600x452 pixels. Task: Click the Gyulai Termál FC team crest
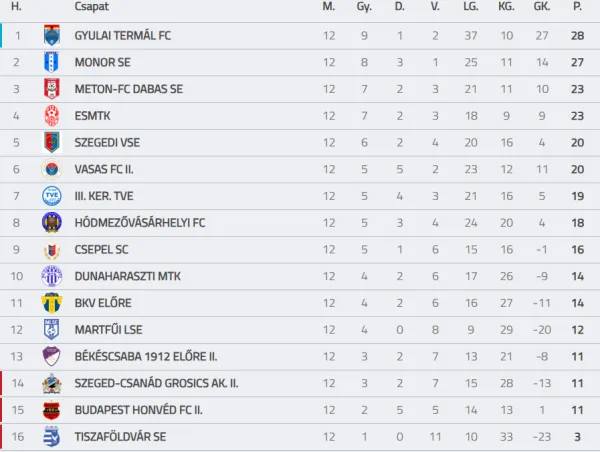click(x=52, y=36)
